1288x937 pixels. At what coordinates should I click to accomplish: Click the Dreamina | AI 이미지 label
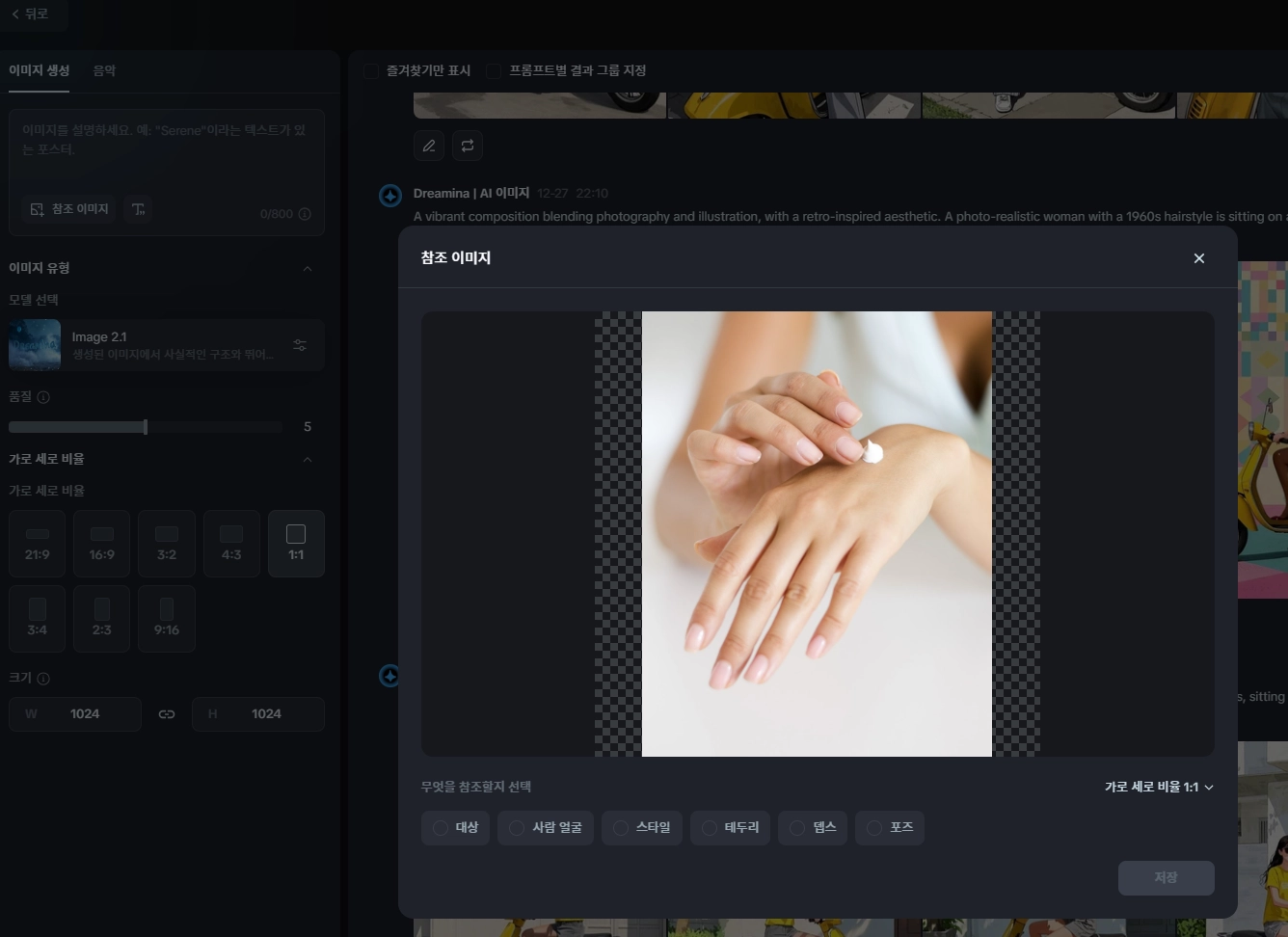click(x=471, y=194)
